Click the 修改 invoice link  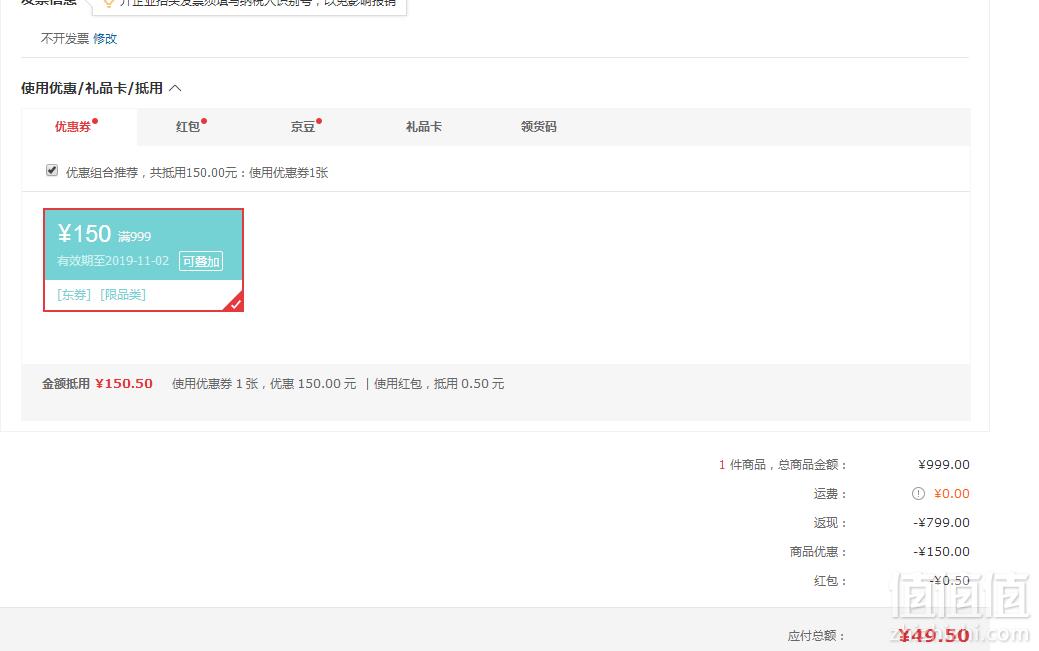105,38
